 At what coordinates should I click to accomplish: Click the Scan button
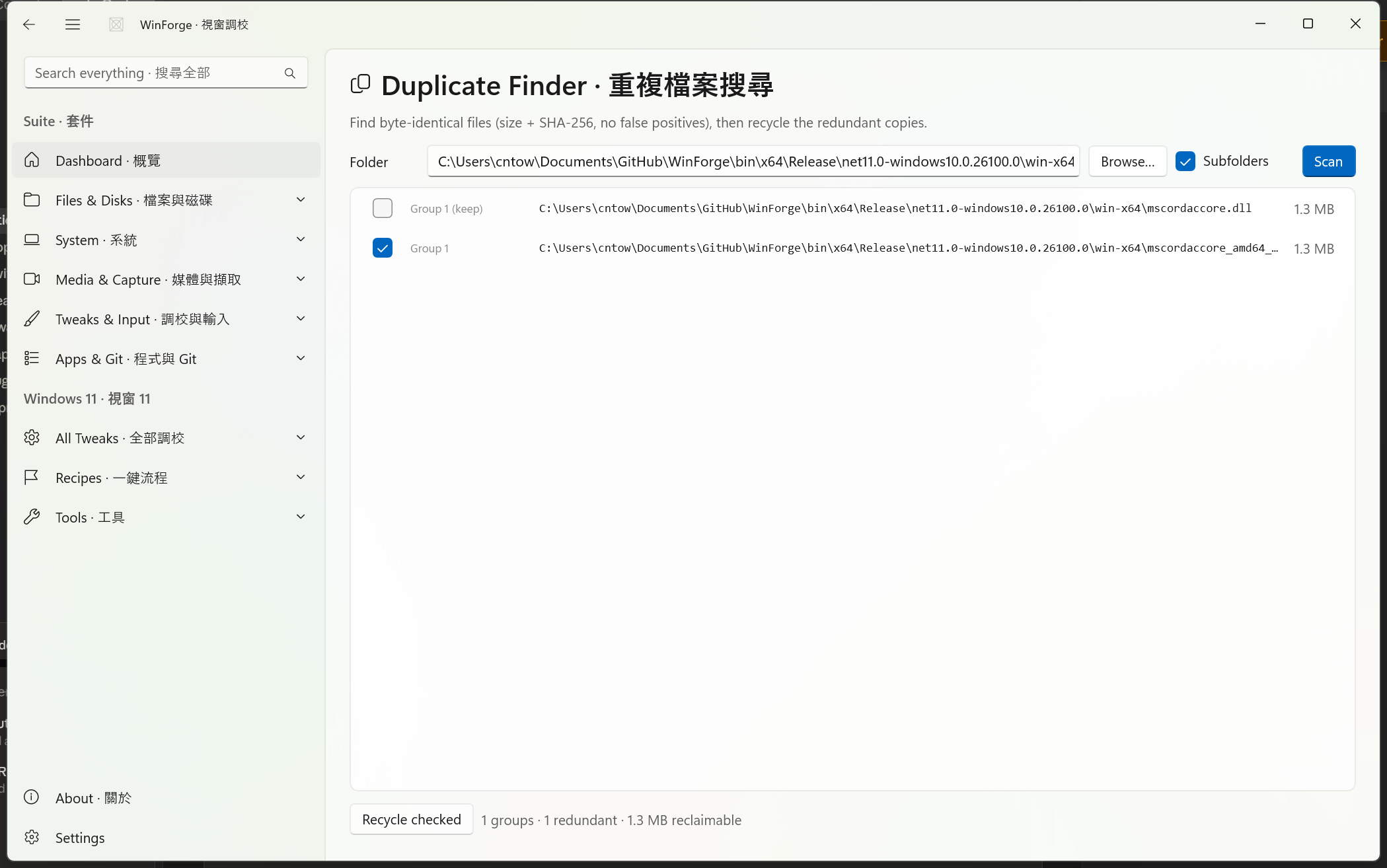pos(1328,161)
